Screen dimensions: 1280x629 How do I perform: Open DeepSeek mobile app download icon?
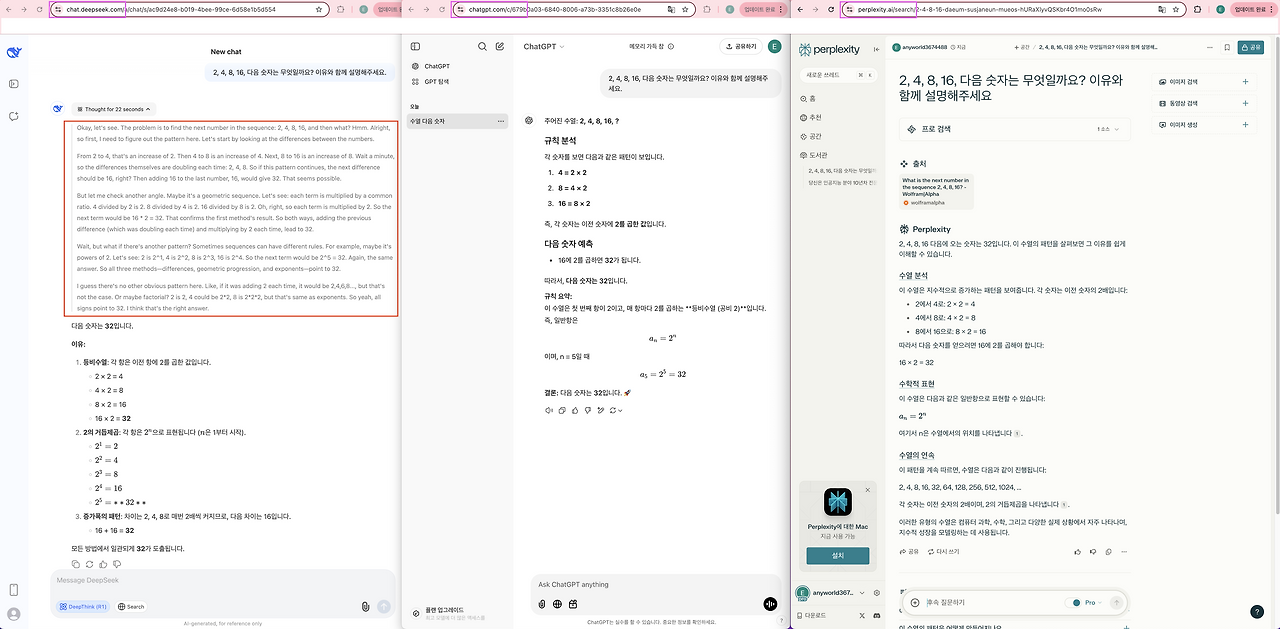point(13,590)
